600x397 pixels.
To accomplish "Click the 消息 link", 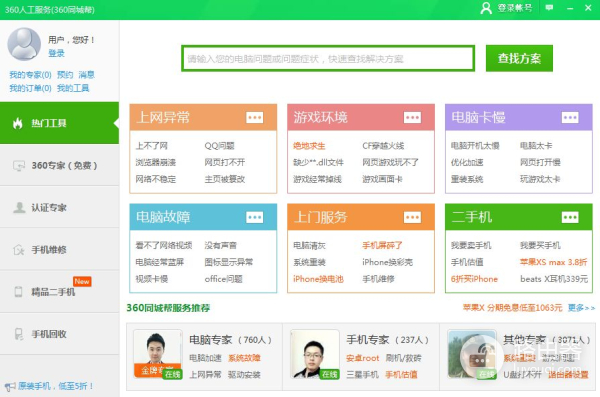I will 86,75.
